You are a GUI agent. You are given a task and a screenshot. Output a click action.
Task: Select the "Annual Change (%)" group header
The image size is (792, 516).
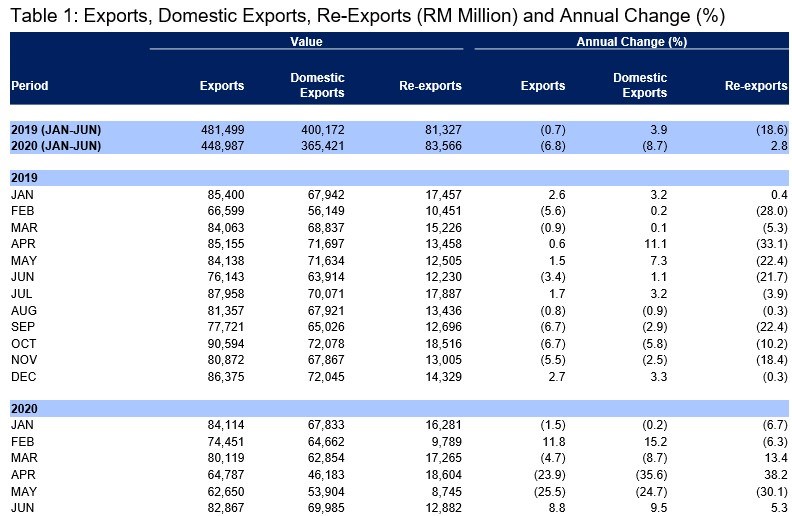pos(631,42)
